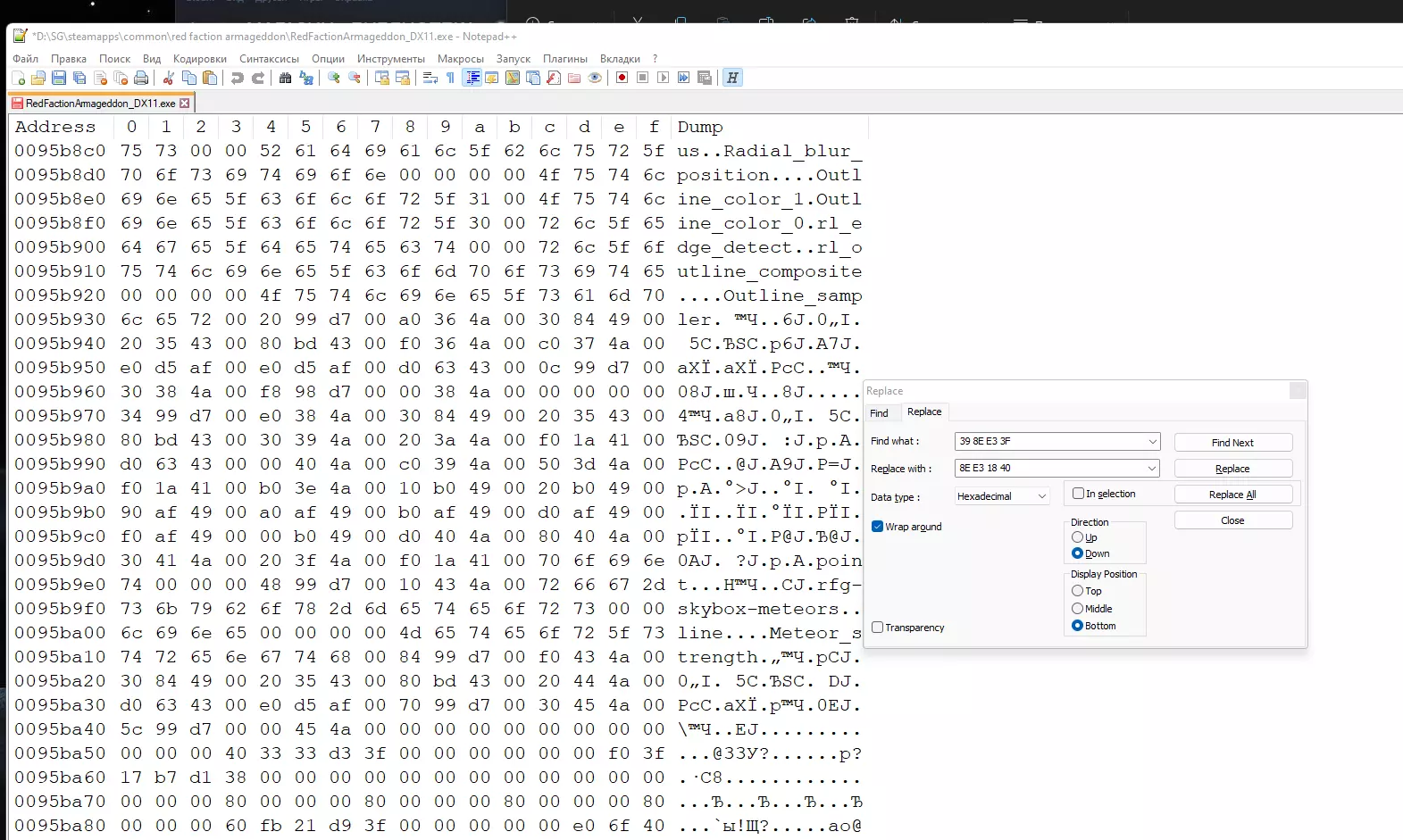Uncheck the Wrap around checkbox

pos(877,527)
